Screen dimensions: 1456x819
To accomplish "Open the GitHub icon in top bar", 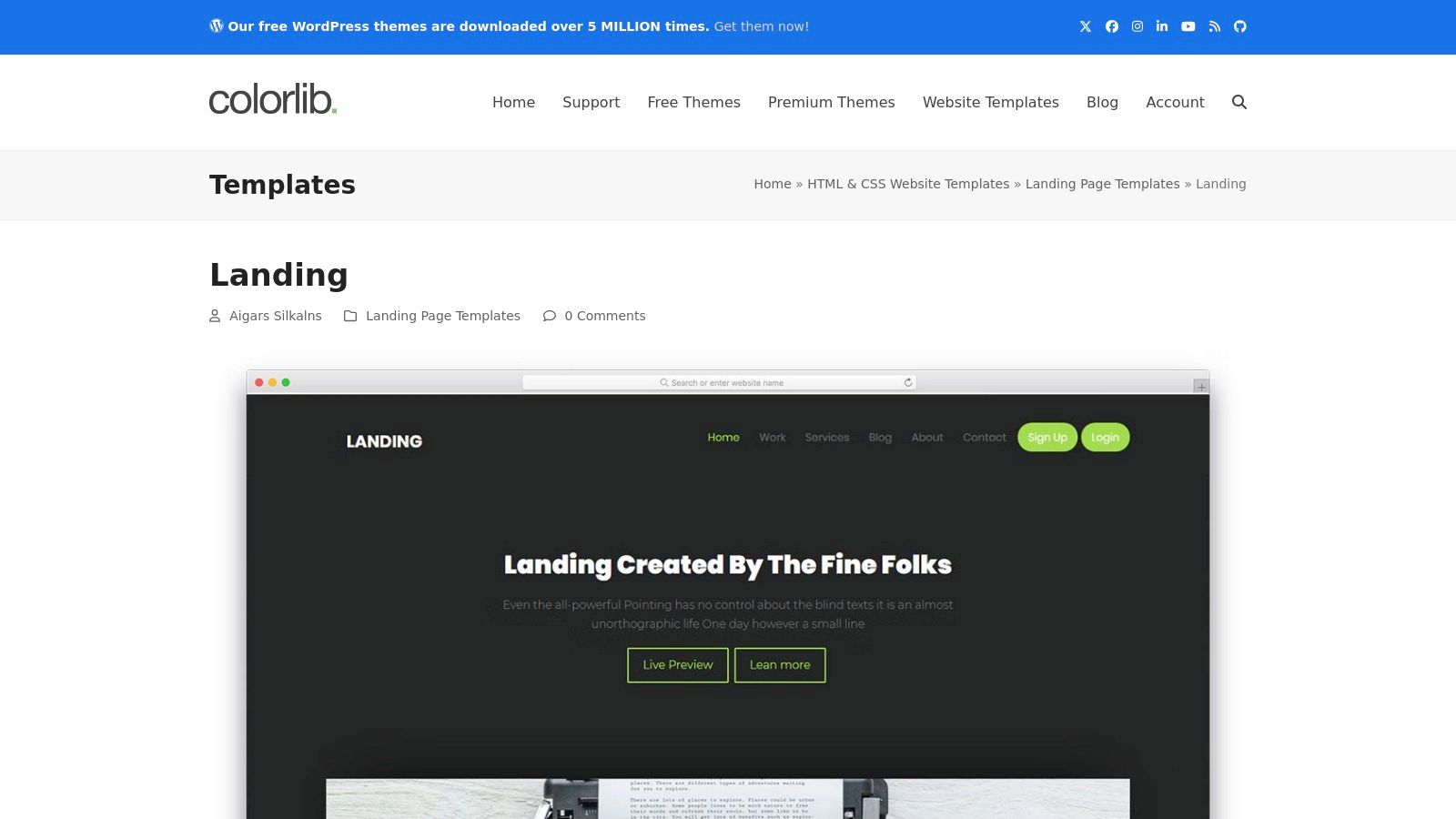I will [x=1239, y=26].
